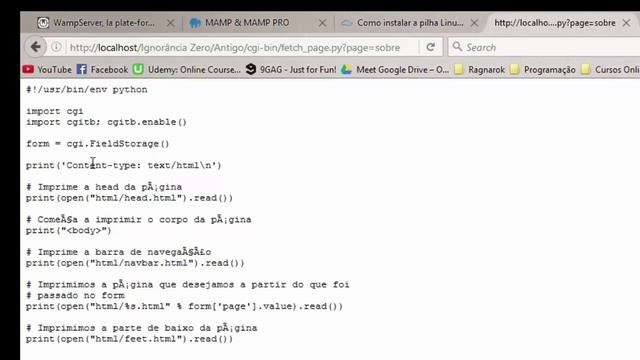Image resolution: width=640 pixels, height=360 pixels.
Task: Reload the page with the refresh icon
Action: 430,47
